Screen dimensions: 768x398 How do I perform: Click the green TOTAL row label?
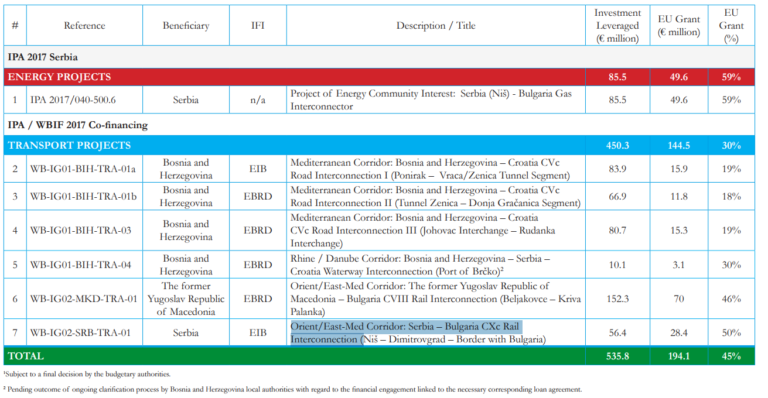pyautogui.click(x=26, y=356)
